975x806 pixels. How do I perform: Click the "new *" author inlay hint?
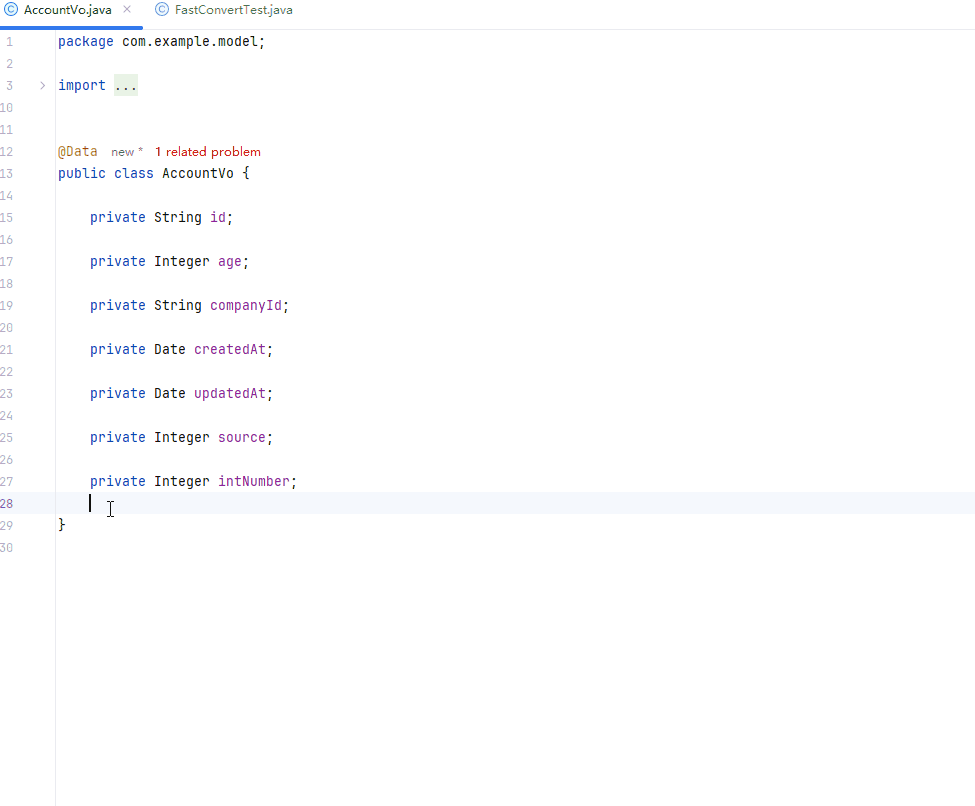(127, 152)
